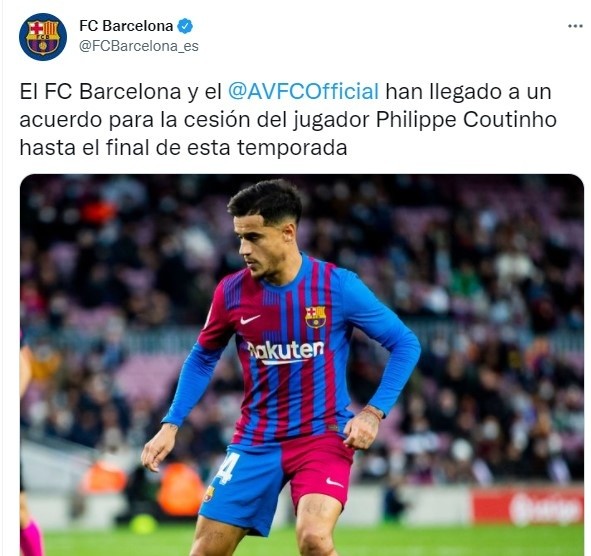The image size is (591, 556).
Task: Click the Nike swoosh on the shorts
Action: pyautogui.click(x=335, y=482)
